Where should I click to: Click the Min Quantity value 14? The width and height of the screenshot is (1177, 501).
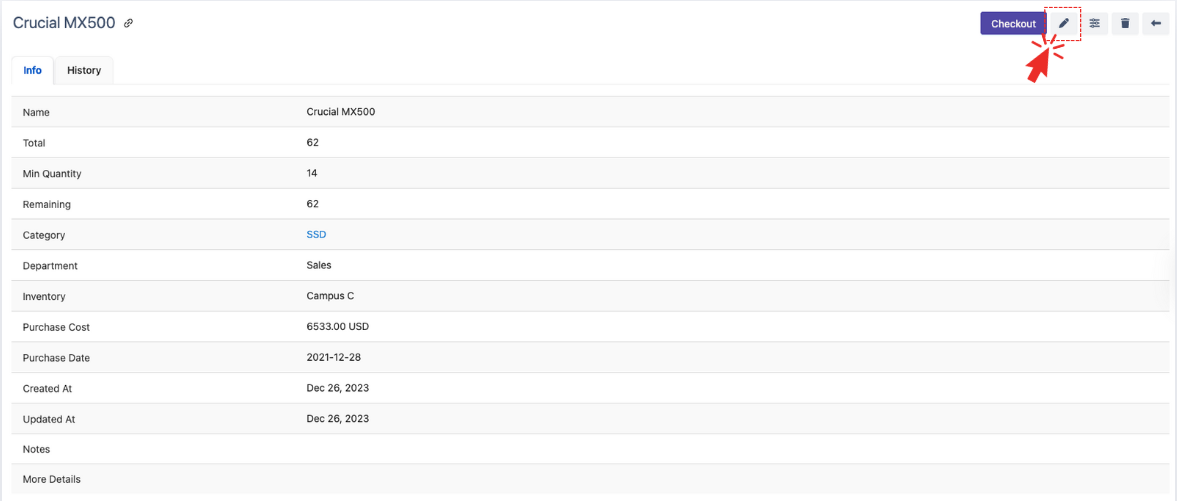[312, 173]
